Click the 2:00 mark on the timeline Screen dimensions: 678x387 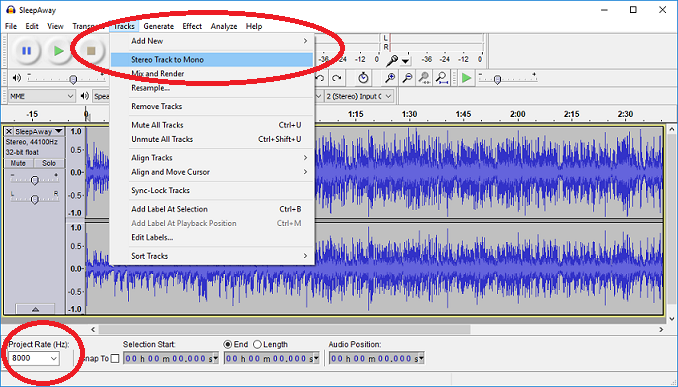pyautogui.click(x=518, y=115)
